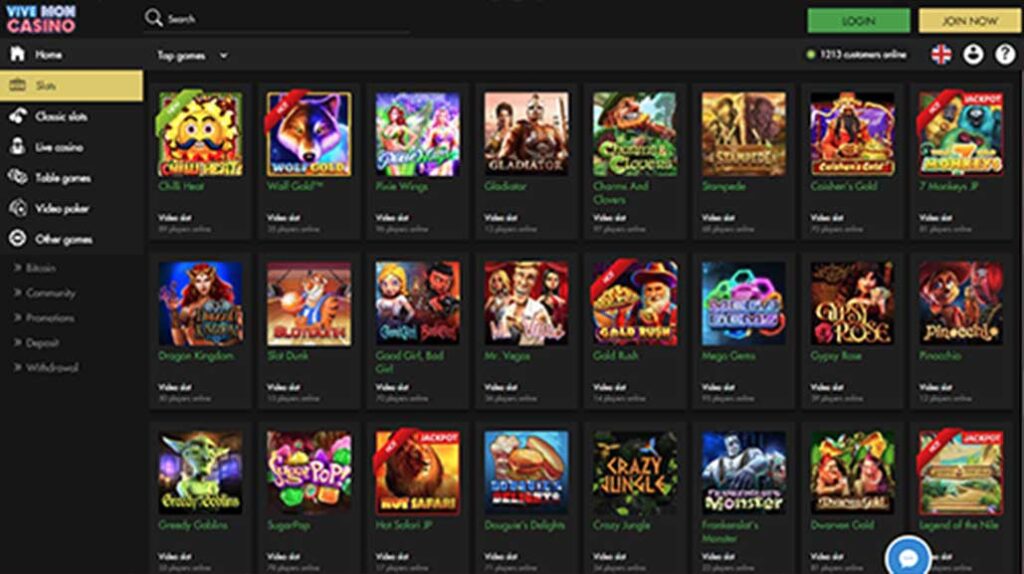1024x574 pixels.
Task: Click the JOIN NOW button
Action: tap(969, 21)
